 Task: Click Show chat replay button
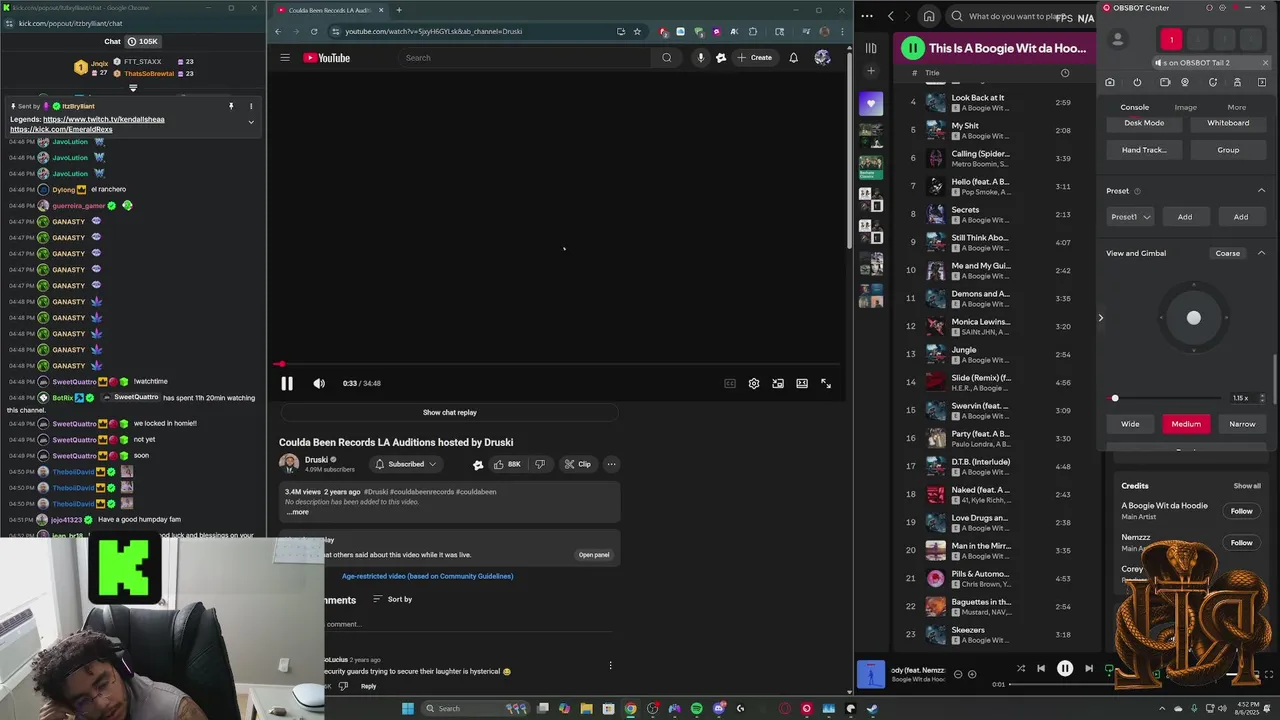(450, 412)
